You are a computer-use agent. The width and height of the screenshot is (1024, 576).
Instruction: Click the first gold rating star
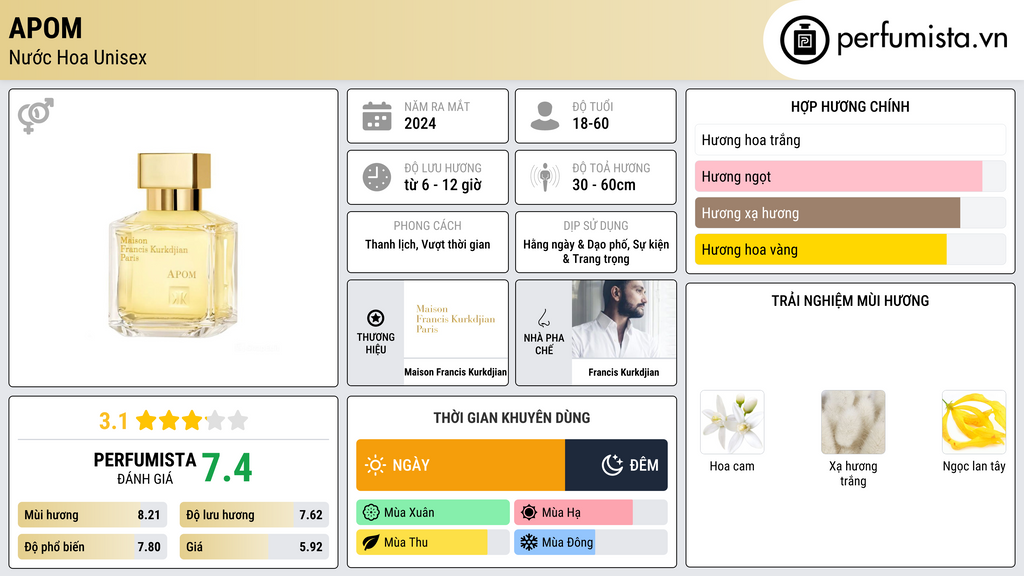tap(146, 420)
